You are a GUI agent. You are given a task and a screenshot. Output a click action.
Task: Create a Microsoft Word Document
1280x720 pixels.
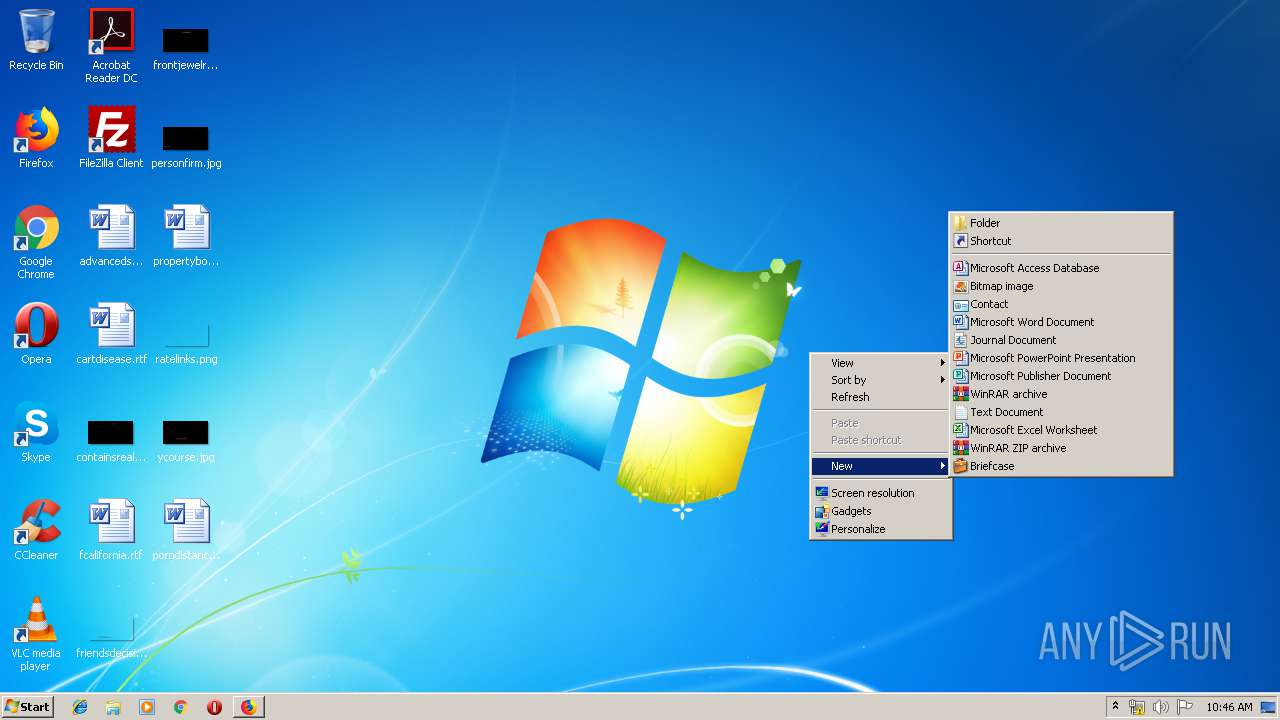click(1060, 322)
